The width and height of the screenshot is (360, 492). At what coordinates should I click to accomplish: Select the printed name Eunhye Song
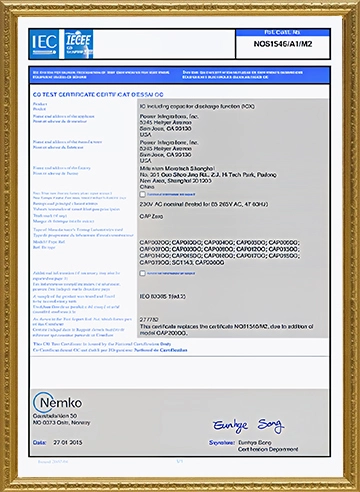pyautogui.click(x=255, y=443)
